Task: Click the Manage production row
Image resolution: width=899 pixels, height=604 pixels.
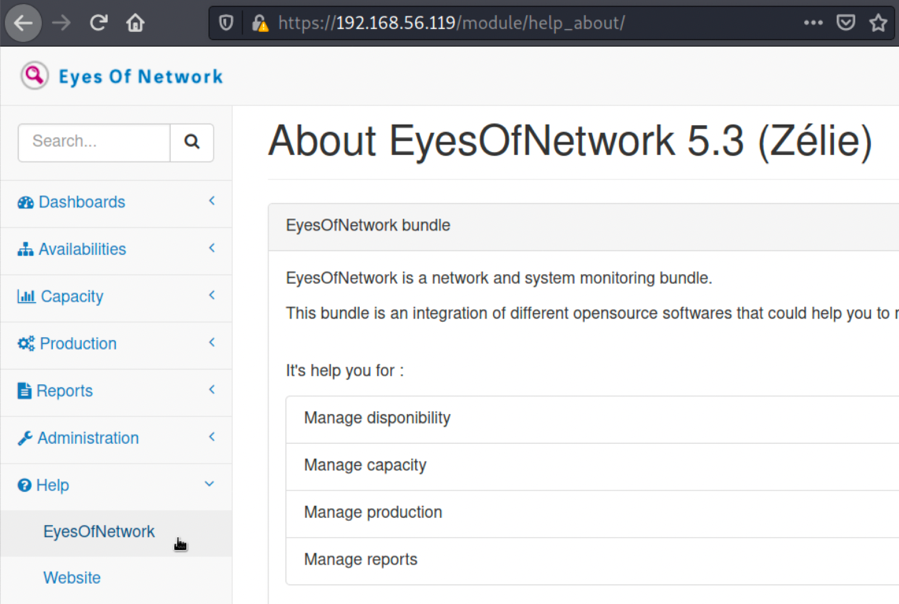Action: (592, 513)
